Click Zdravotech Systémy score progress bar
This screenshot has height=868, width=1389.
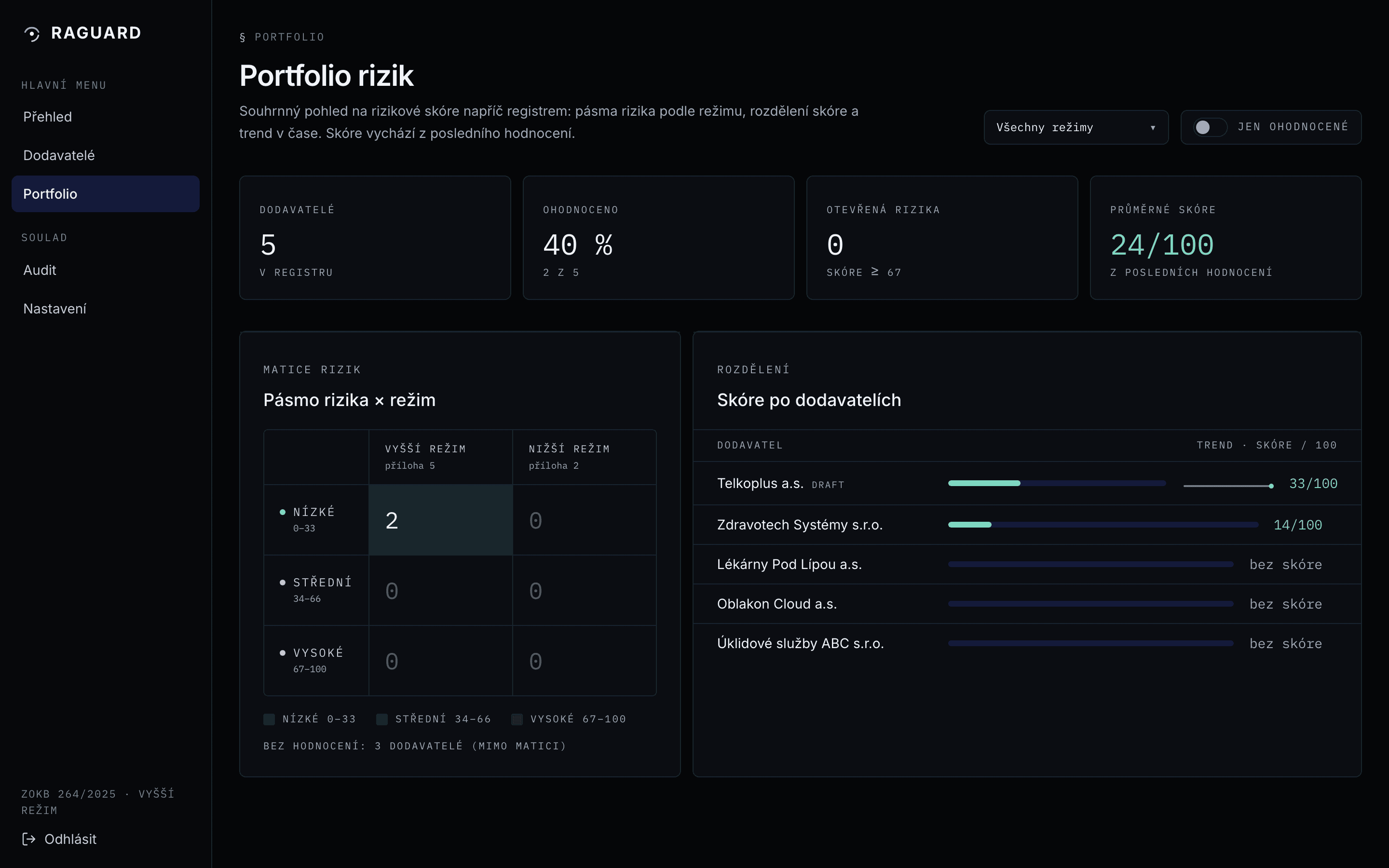(1103, 525)
